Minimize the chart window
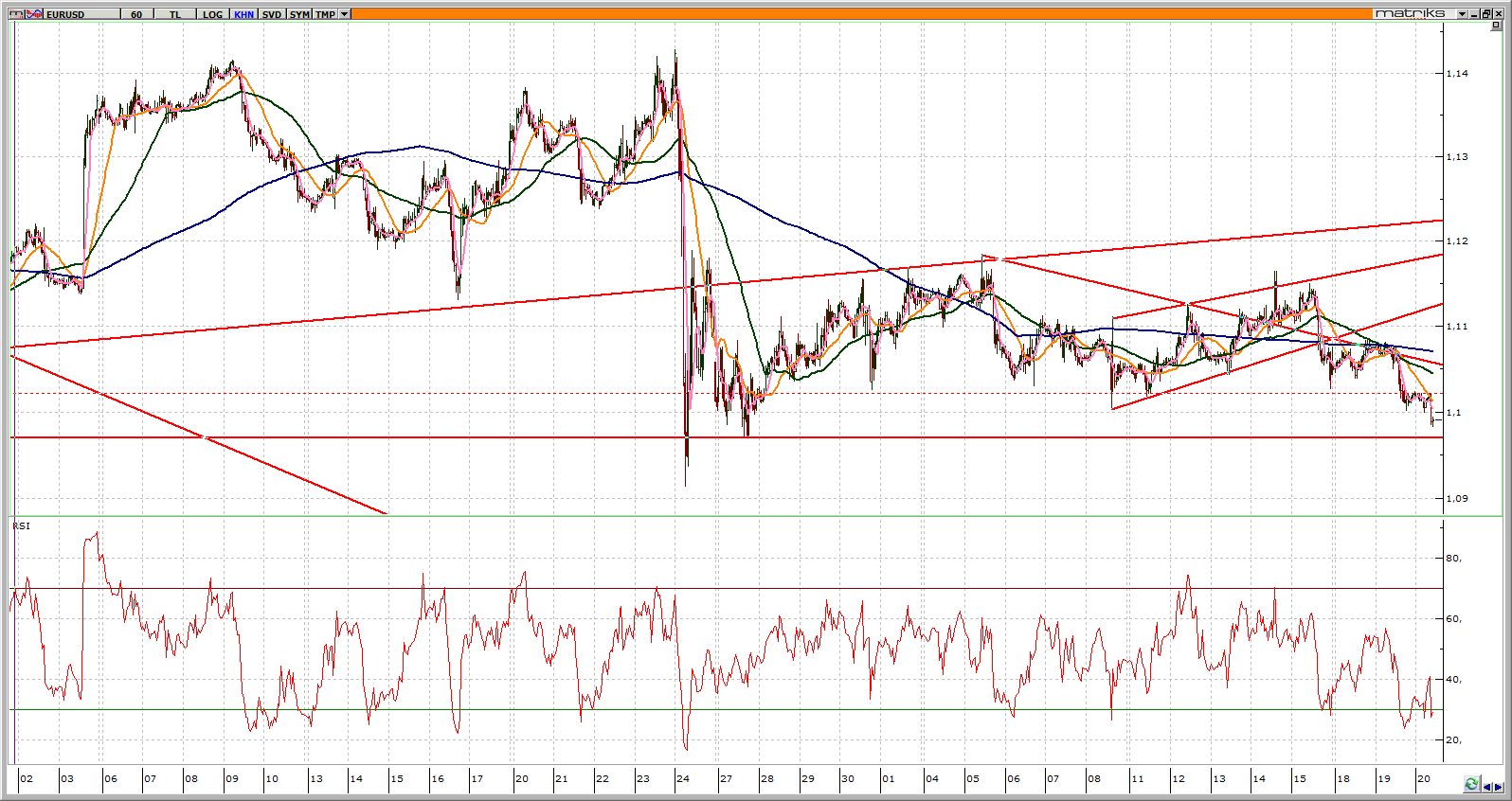 (x=1474, y=13)
